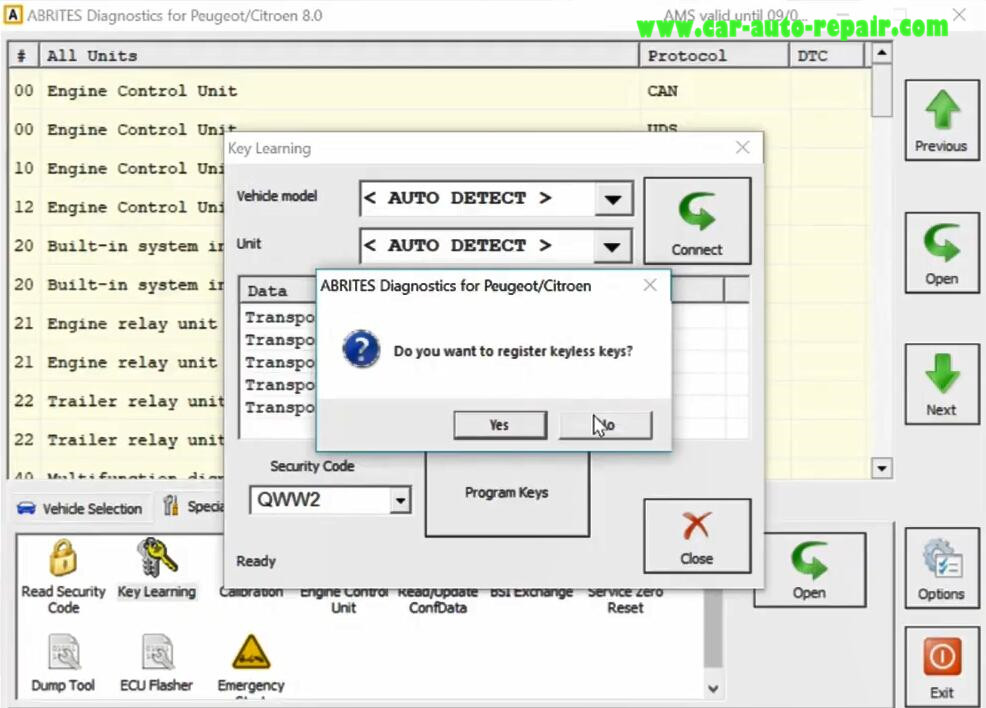Close the Key Learning window

[742, 148]
